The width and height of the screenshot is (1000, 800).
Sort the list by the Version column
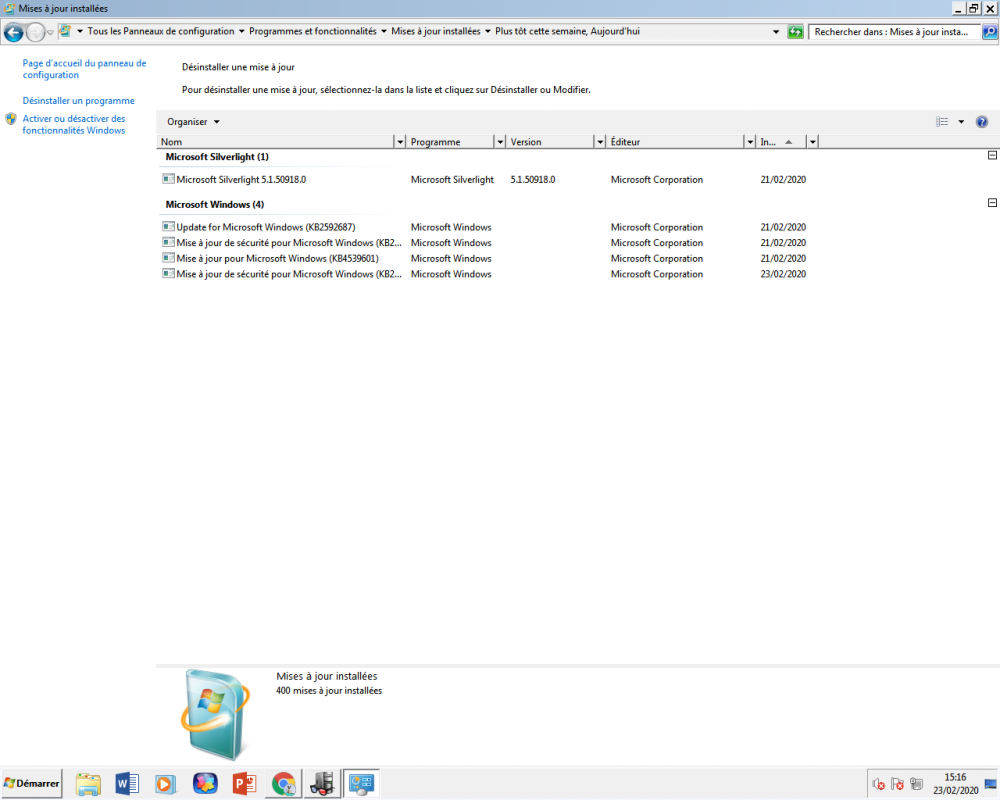pos(550,142)
